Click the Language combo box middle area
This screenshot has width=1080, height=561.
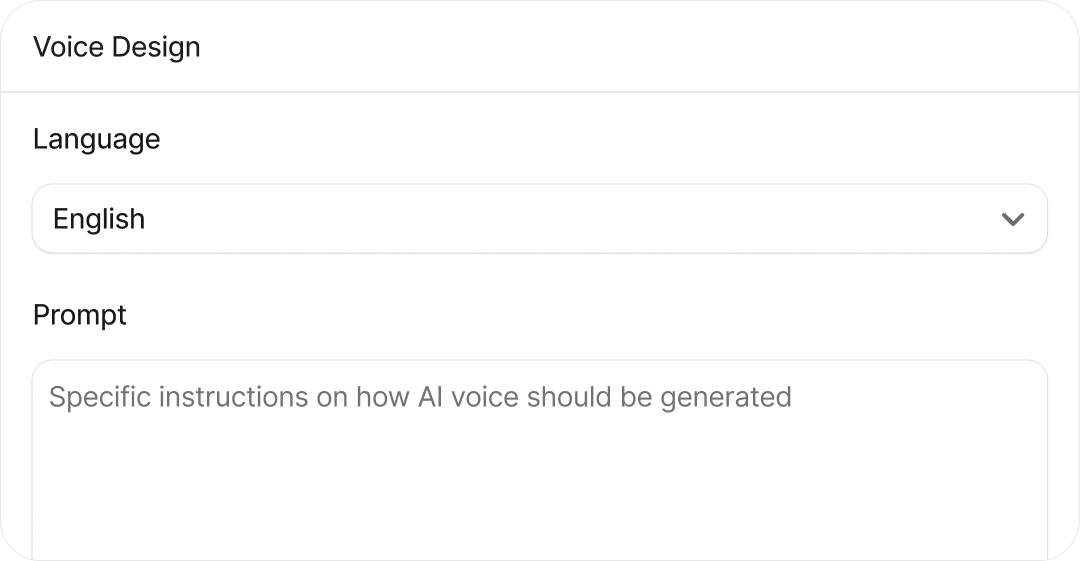tap(539, 219)
